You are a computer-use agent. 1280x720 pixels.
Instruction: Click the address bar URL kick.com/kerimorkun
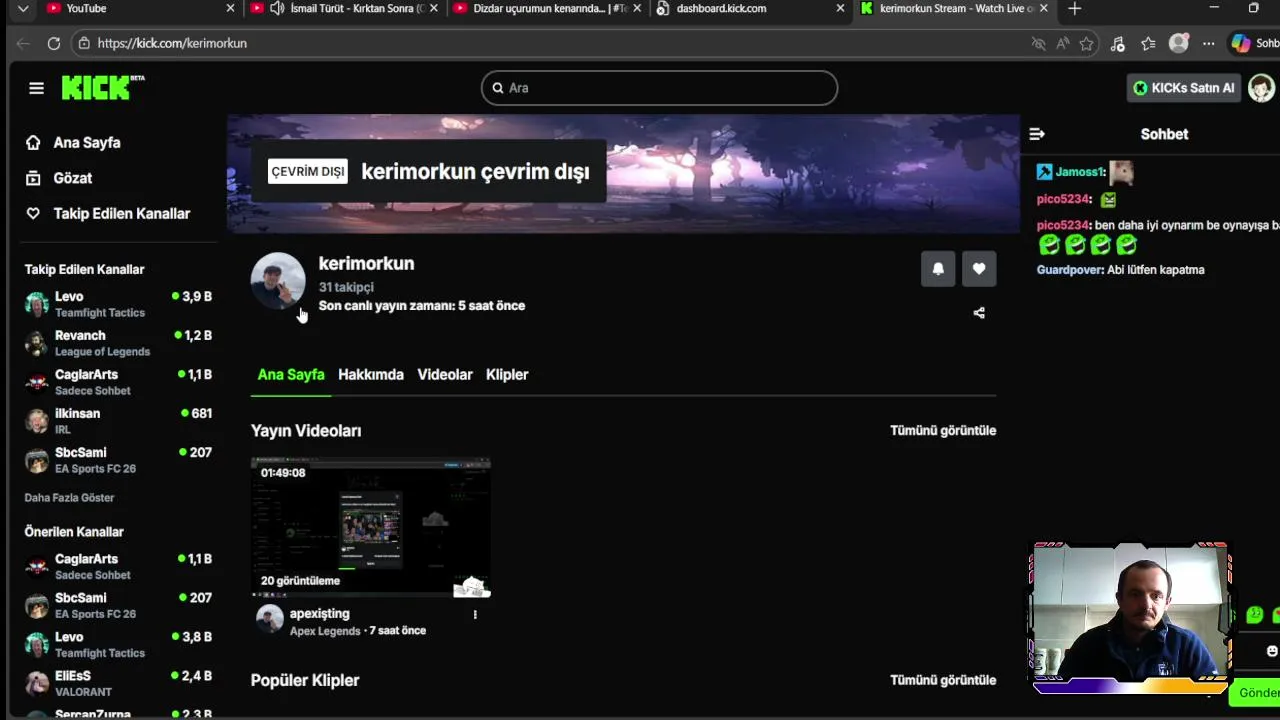point(172,43)
